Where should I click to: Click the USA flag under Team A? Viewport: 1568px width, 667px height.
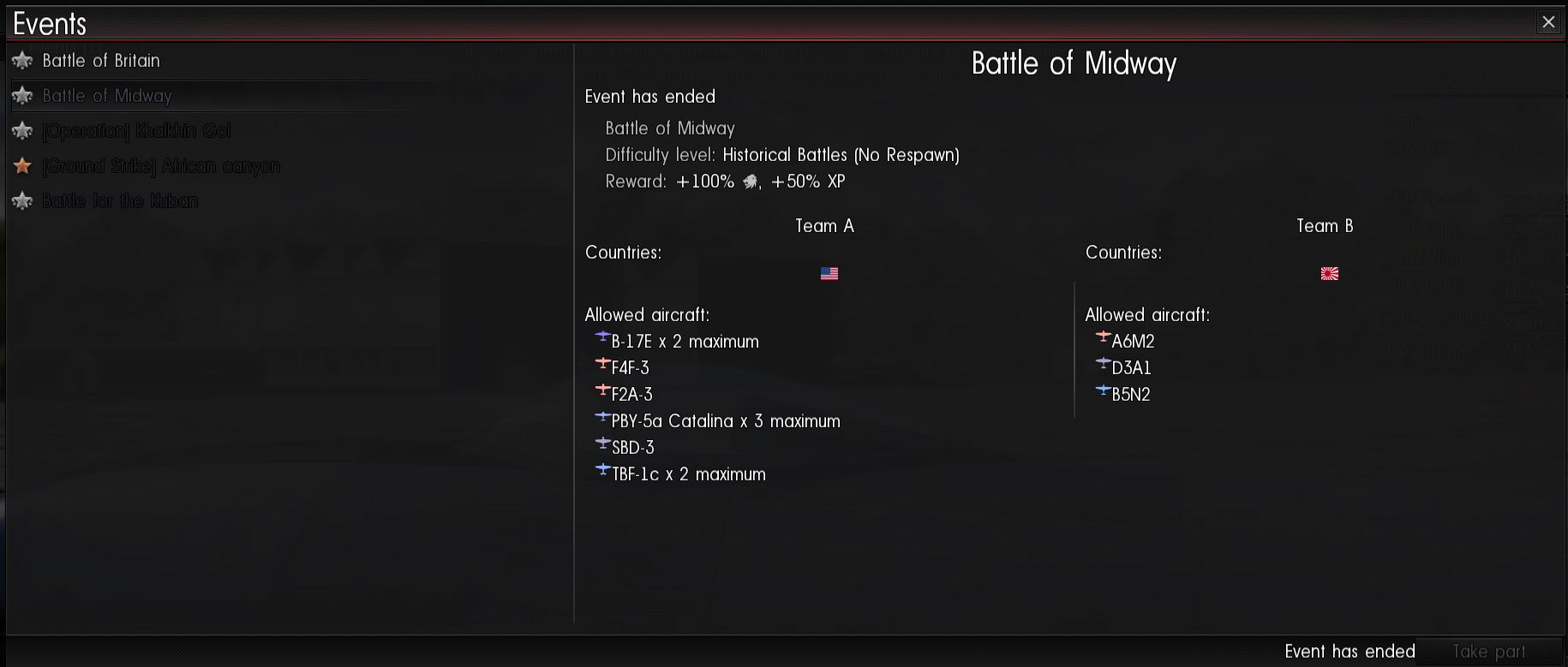click(829, 274)
